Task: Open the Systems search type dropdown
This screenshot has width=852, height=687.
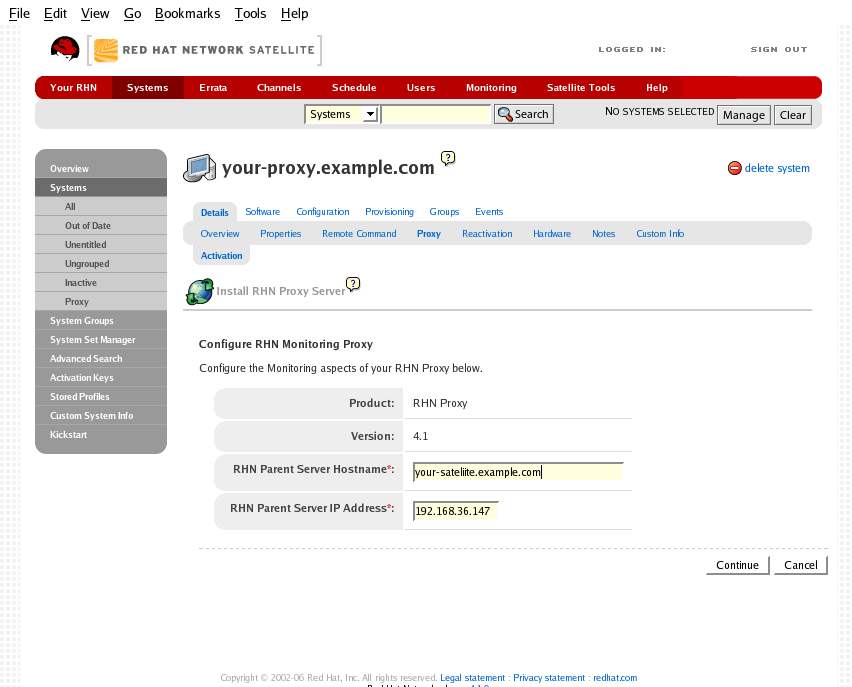Action: point(341,114)
